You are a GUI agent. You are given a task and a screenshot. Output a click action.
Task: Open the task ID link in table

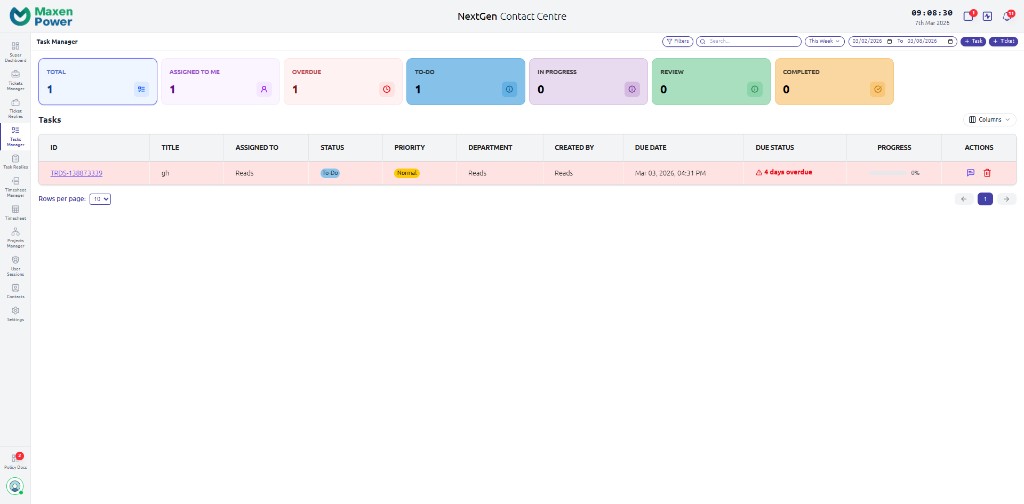point(77,173)
